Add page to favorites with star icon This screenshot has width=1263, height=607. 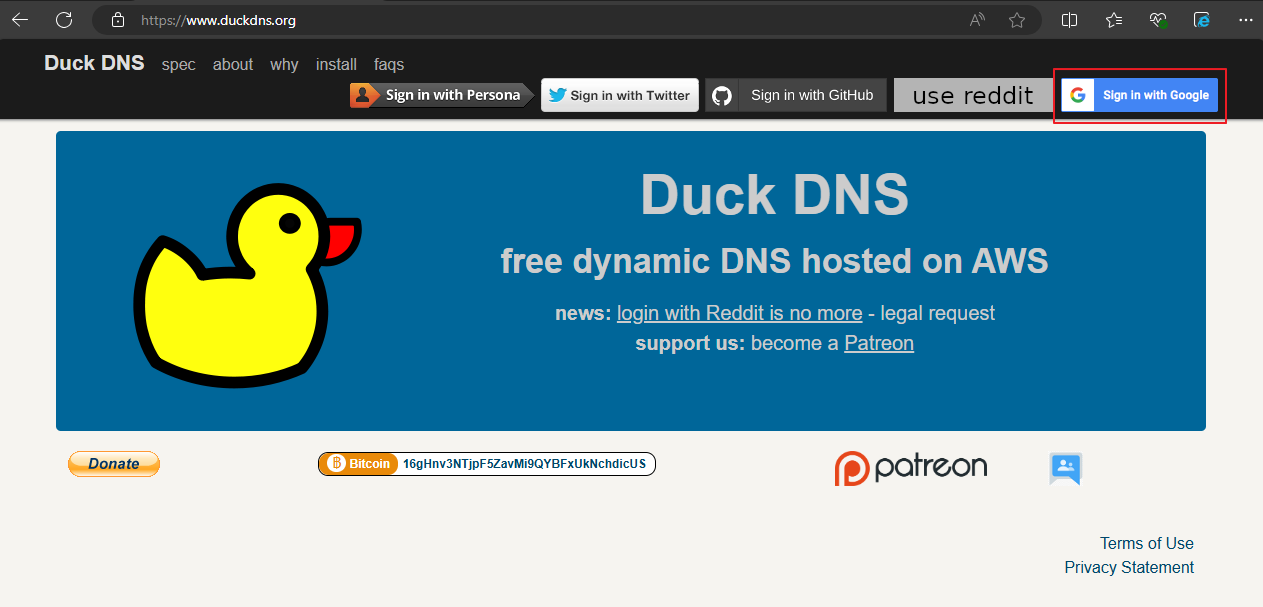[x=1017, y=20]
